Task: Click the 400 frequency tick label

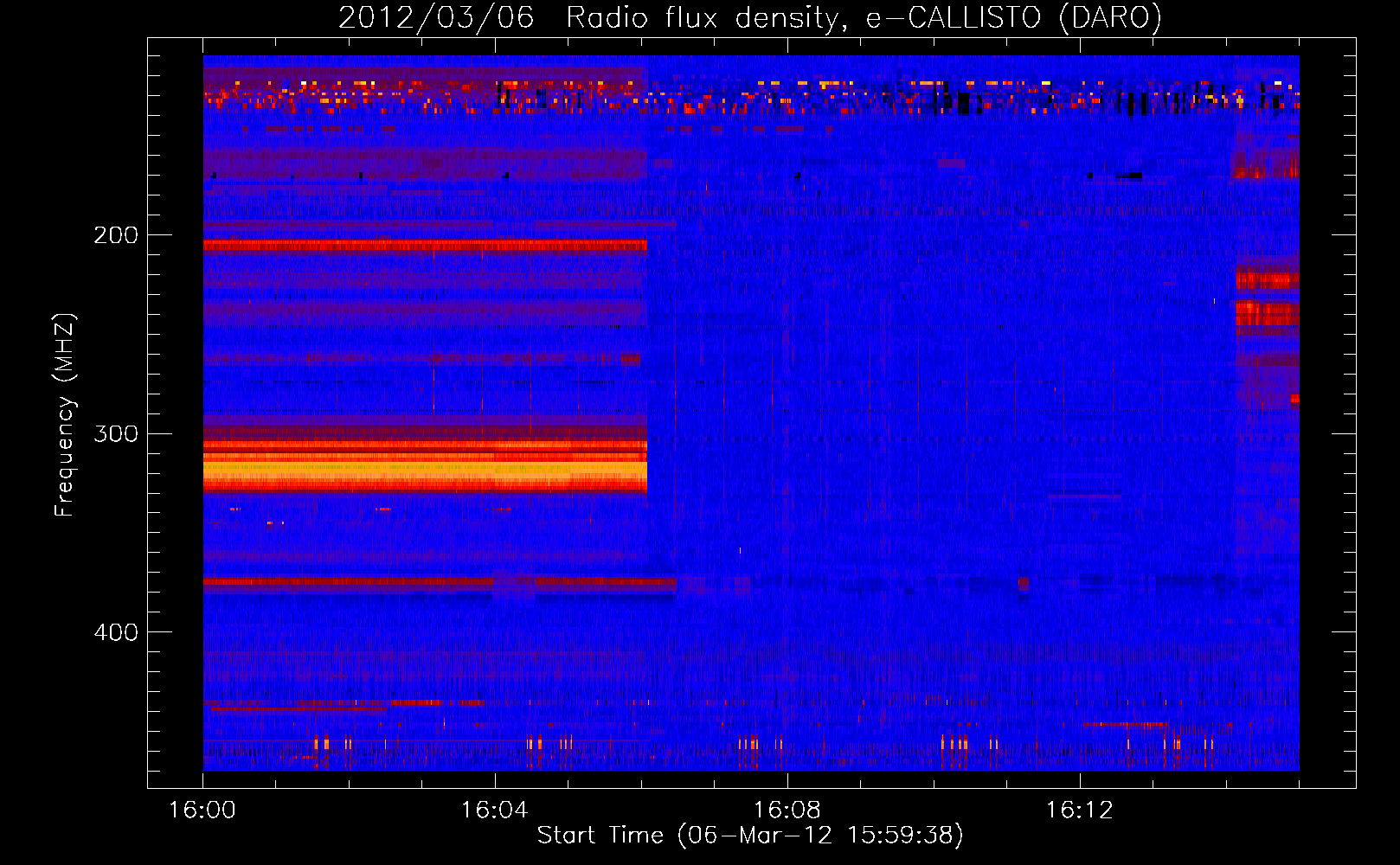Action: (116, 632)
